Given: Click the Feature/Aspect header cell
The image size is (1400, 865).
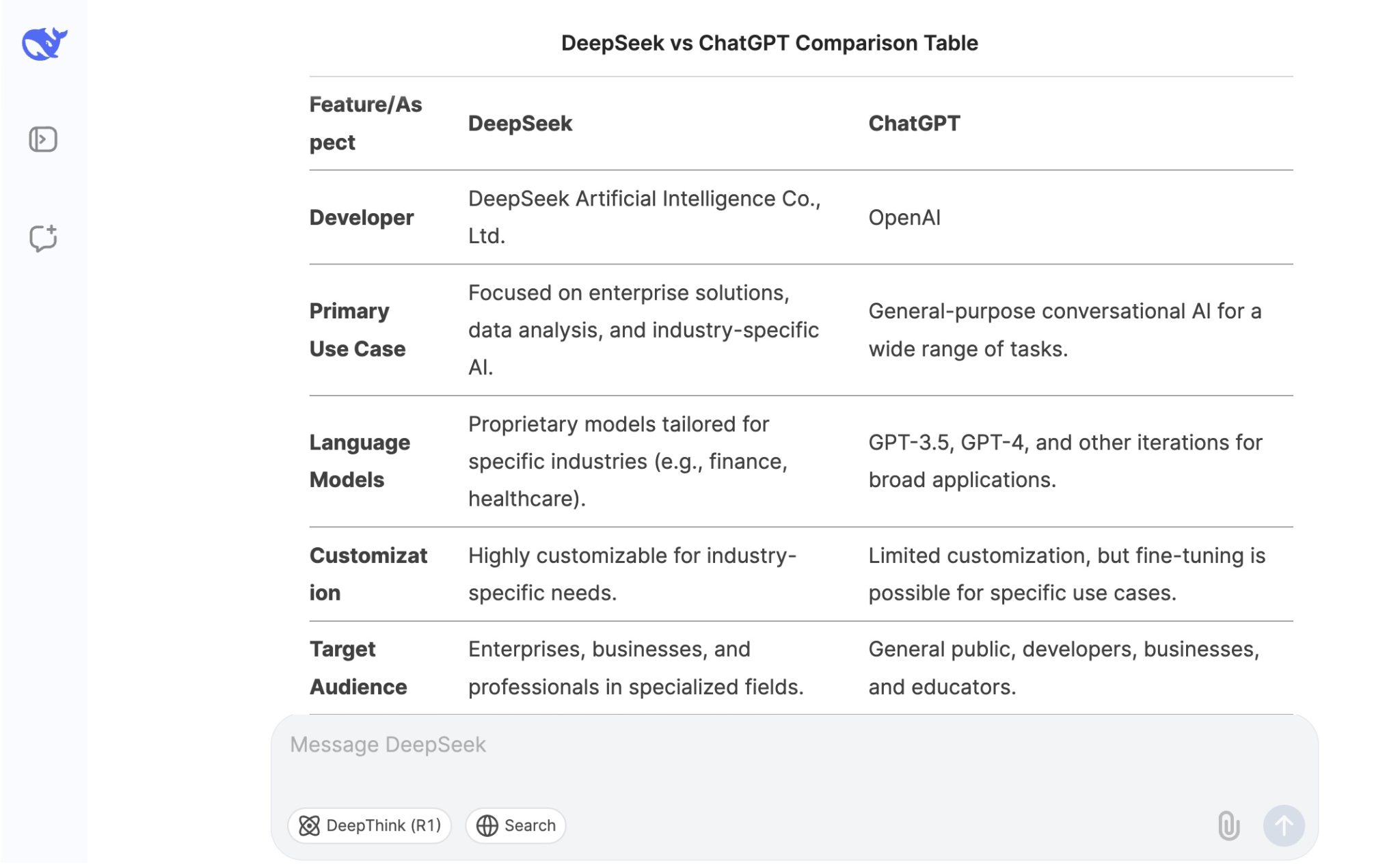Looking at the screenshot, I should point(366,123).
